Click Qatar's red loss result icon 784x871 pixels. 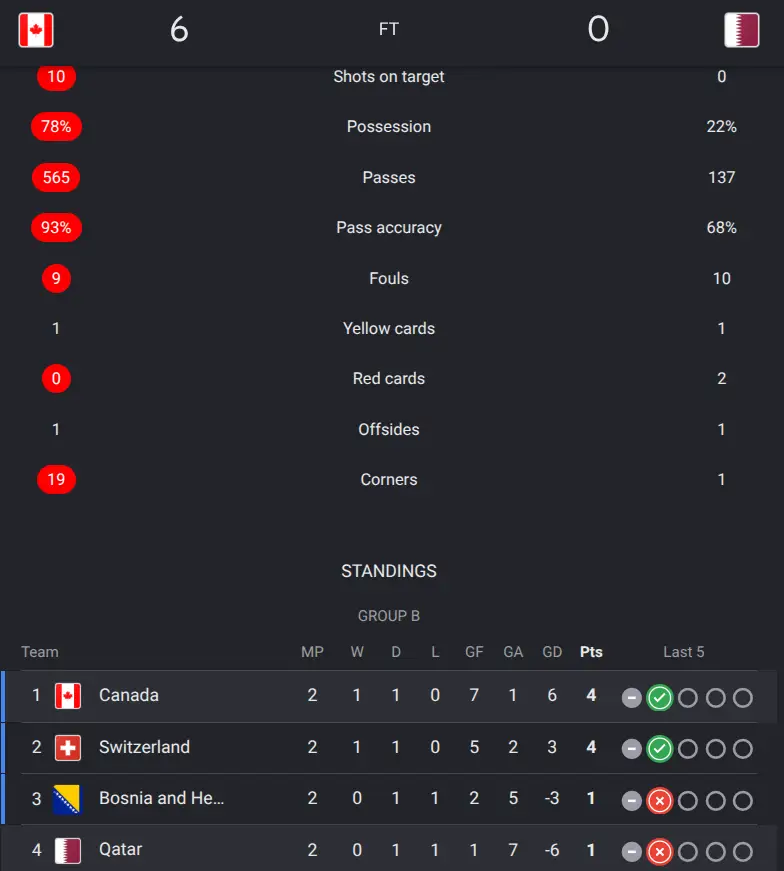[660, 852]
